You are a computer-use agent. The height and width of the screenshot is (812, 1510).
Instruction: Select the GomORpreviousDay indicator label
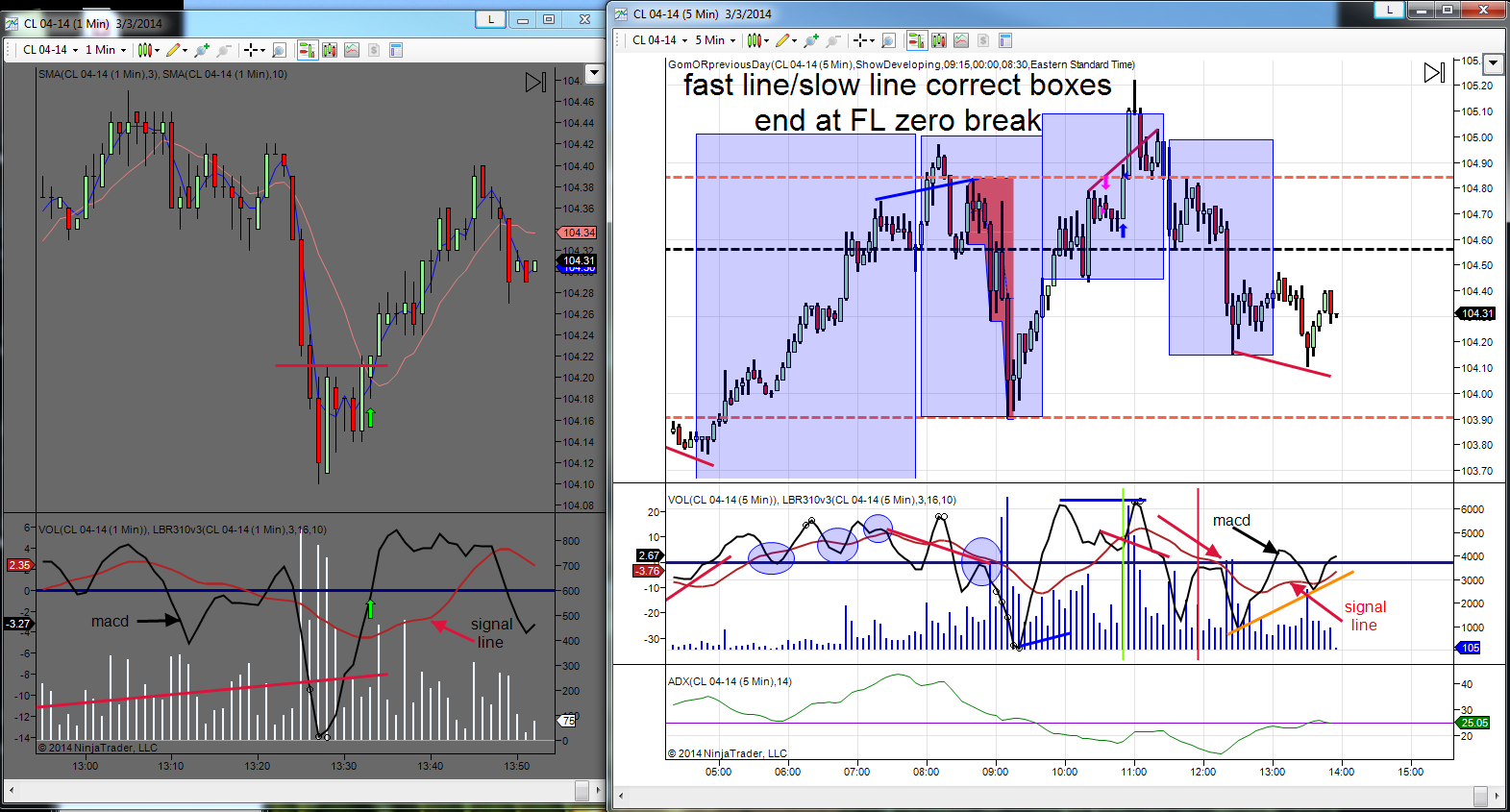pos(902,64)
